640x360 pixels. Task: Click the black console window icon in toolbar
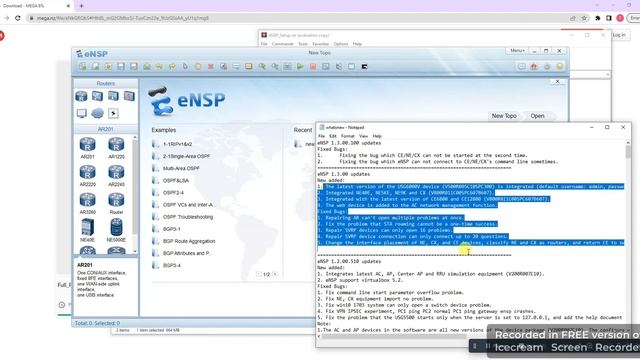click(364, 67)
